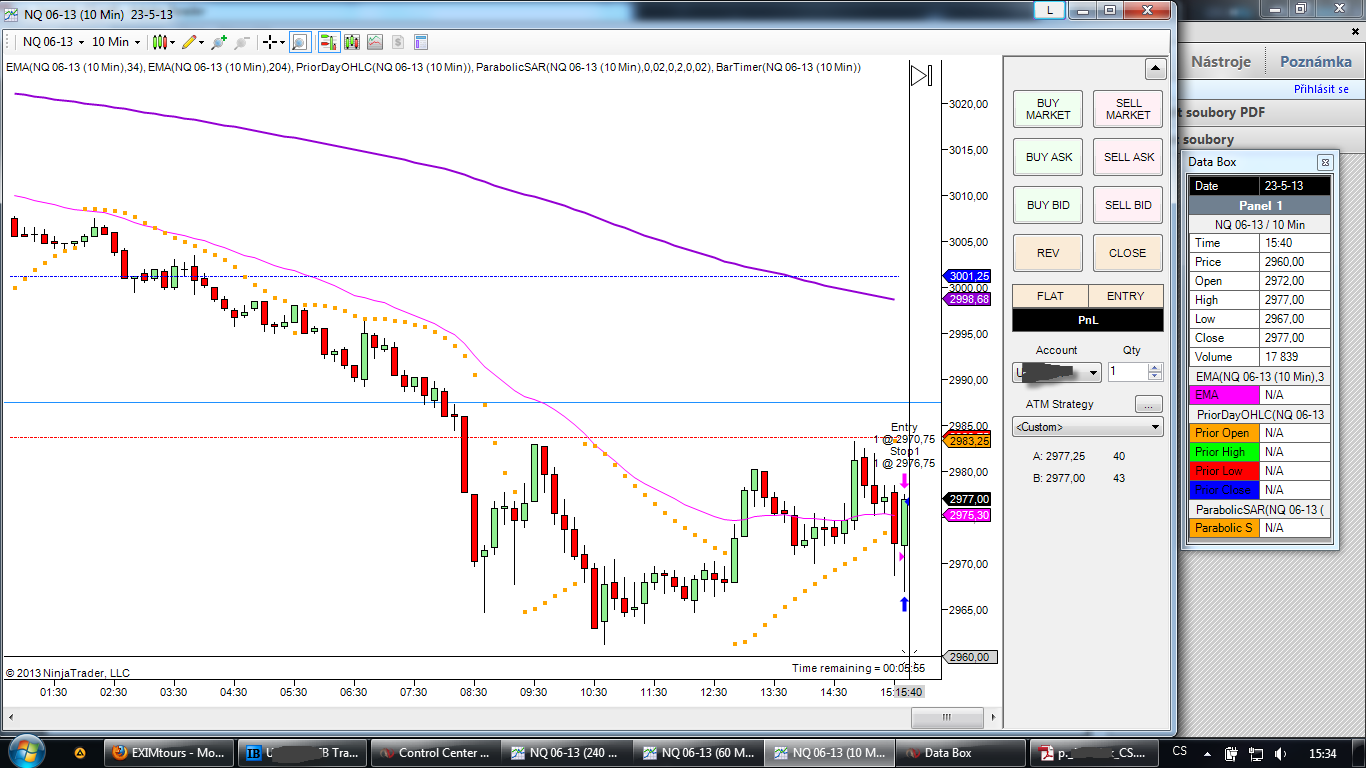Open the chart style candlestick icon

tap(158, 42)
